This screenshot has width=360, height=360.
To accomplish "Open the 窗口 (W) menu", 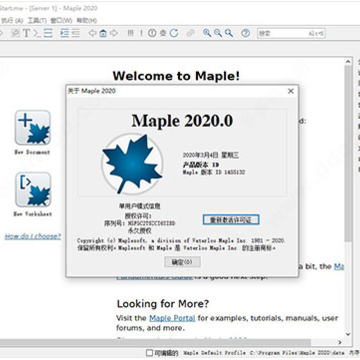I will coord(61,21).
